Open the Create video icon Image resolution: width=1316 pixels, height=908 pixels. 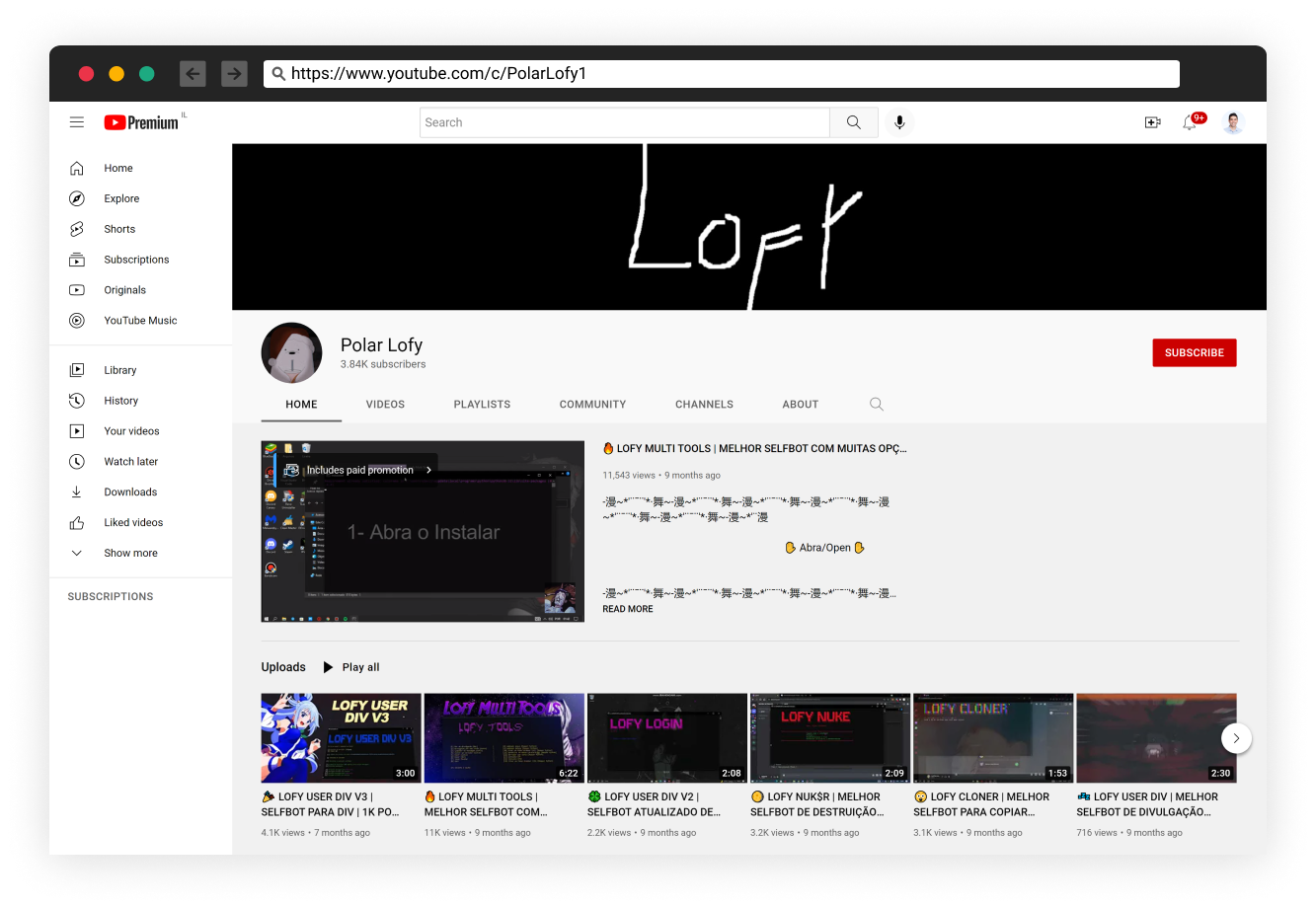pyautogui.click(x=1152, y=122)
